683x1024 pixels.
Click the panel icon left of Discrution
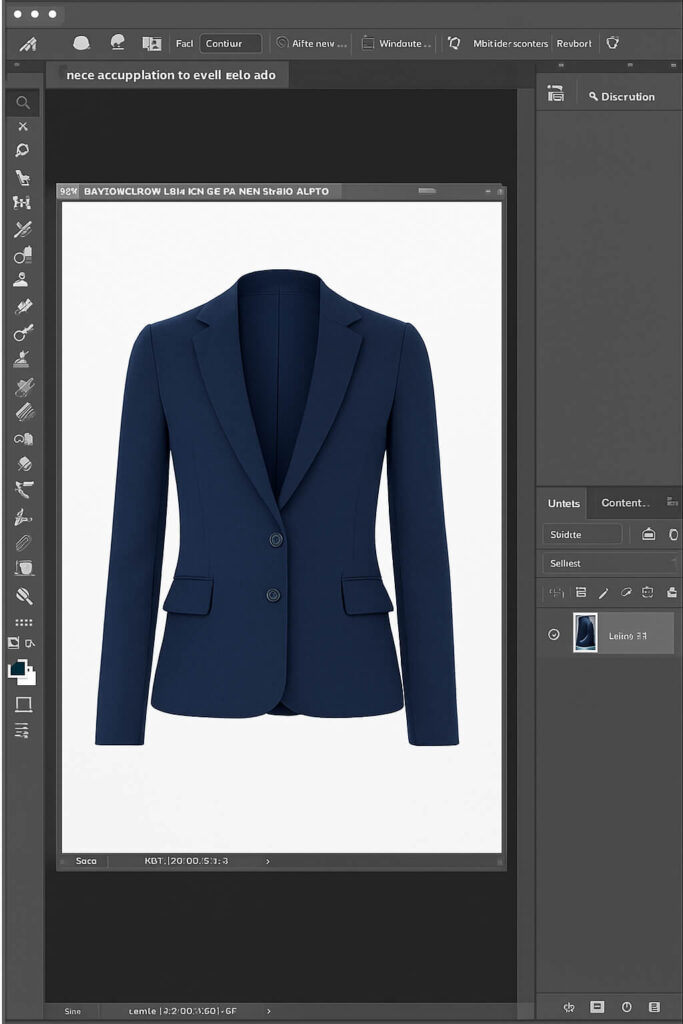[x=556, y=95]
